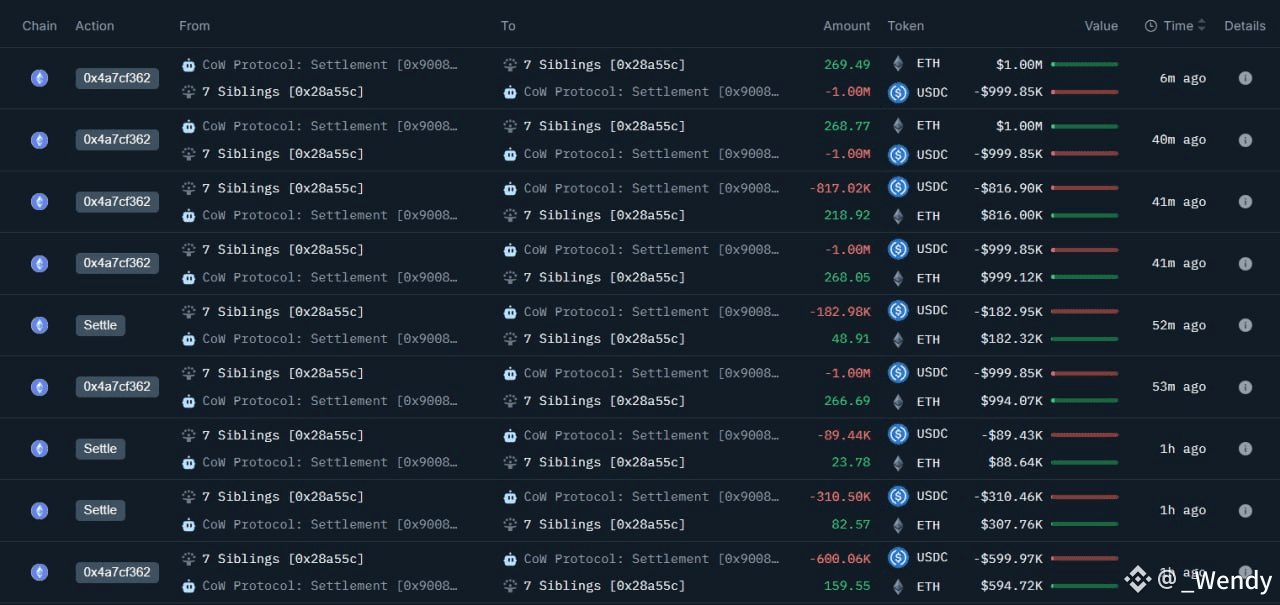Open details info icon for the 6m ago transaction

[1245, 78]
